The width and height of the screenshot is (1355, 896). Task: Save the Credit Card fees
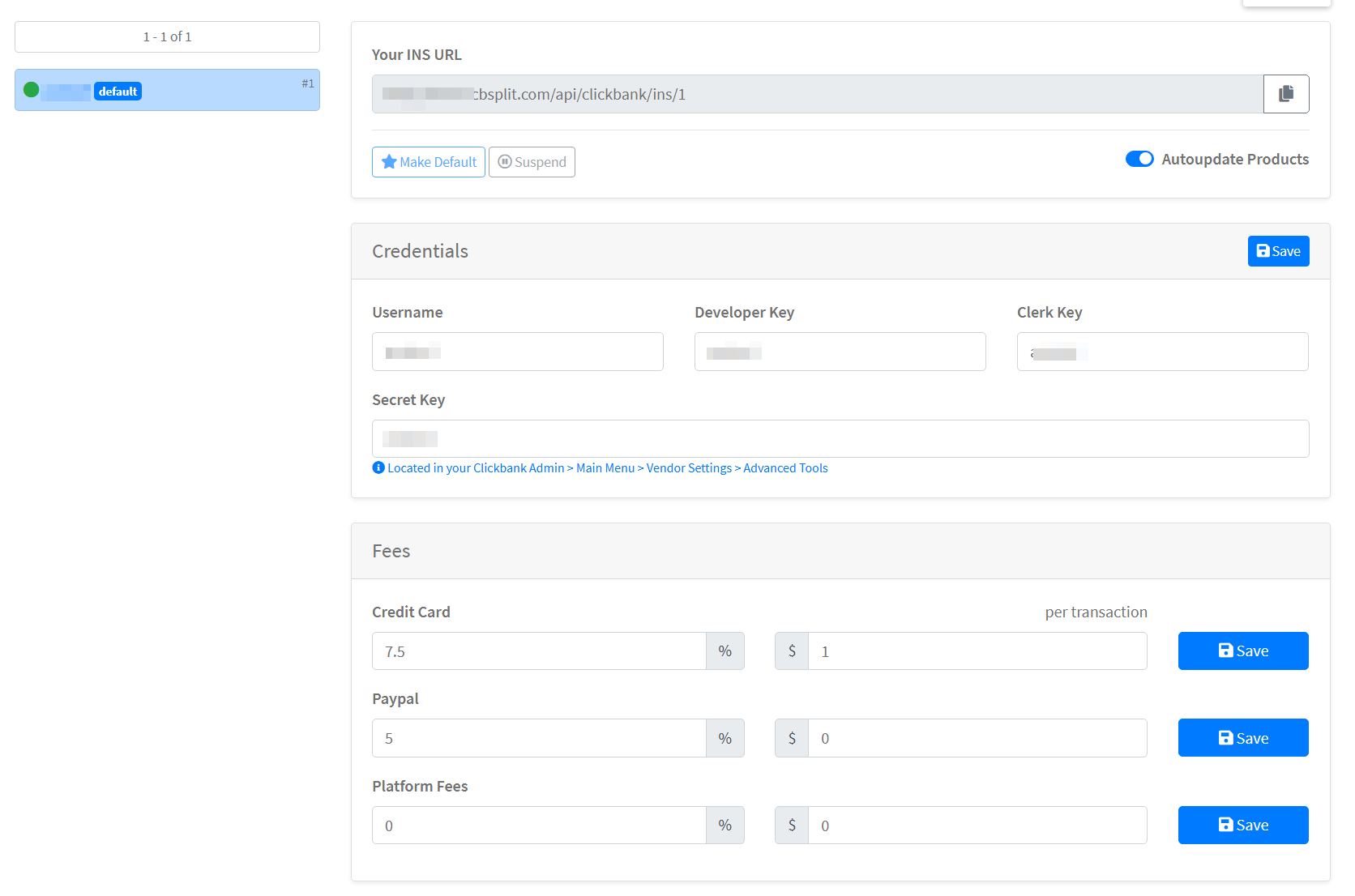(1242, 651)
